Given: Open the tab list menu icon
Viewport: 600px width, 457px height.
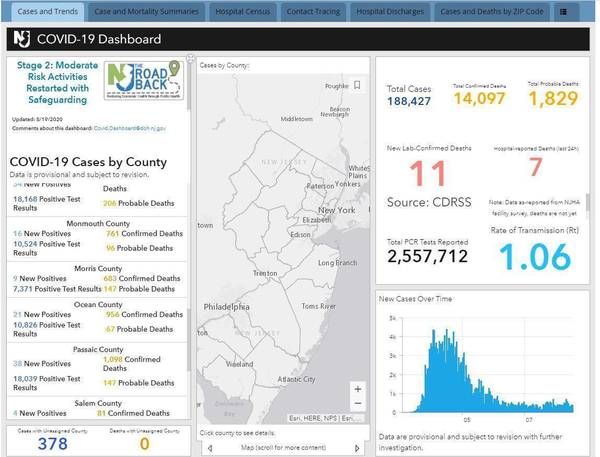Looking at the screenshot, I should click(563, 12).
